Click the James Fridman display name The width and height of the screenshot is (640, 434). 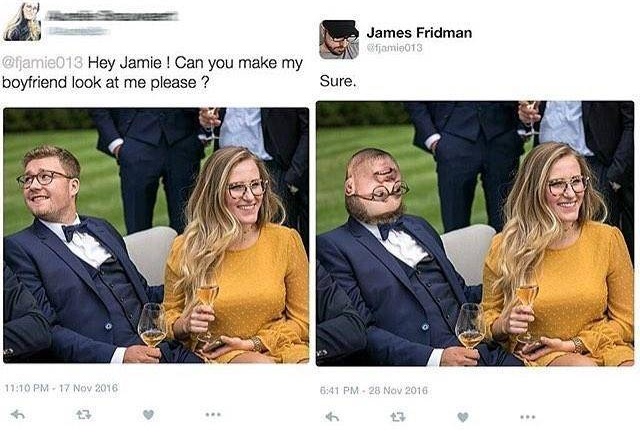[x=419, y=33]
